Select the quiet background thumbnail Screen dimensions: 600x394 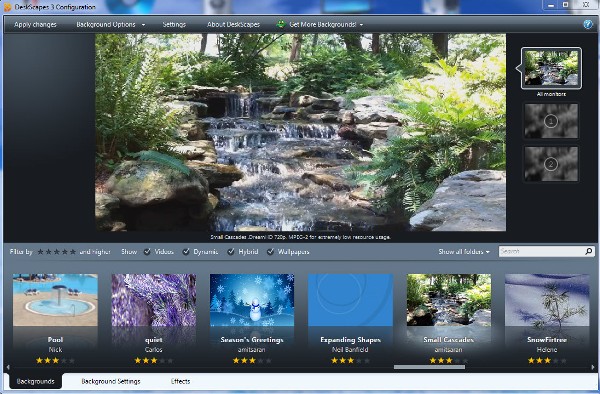click(x=154, y=300)
